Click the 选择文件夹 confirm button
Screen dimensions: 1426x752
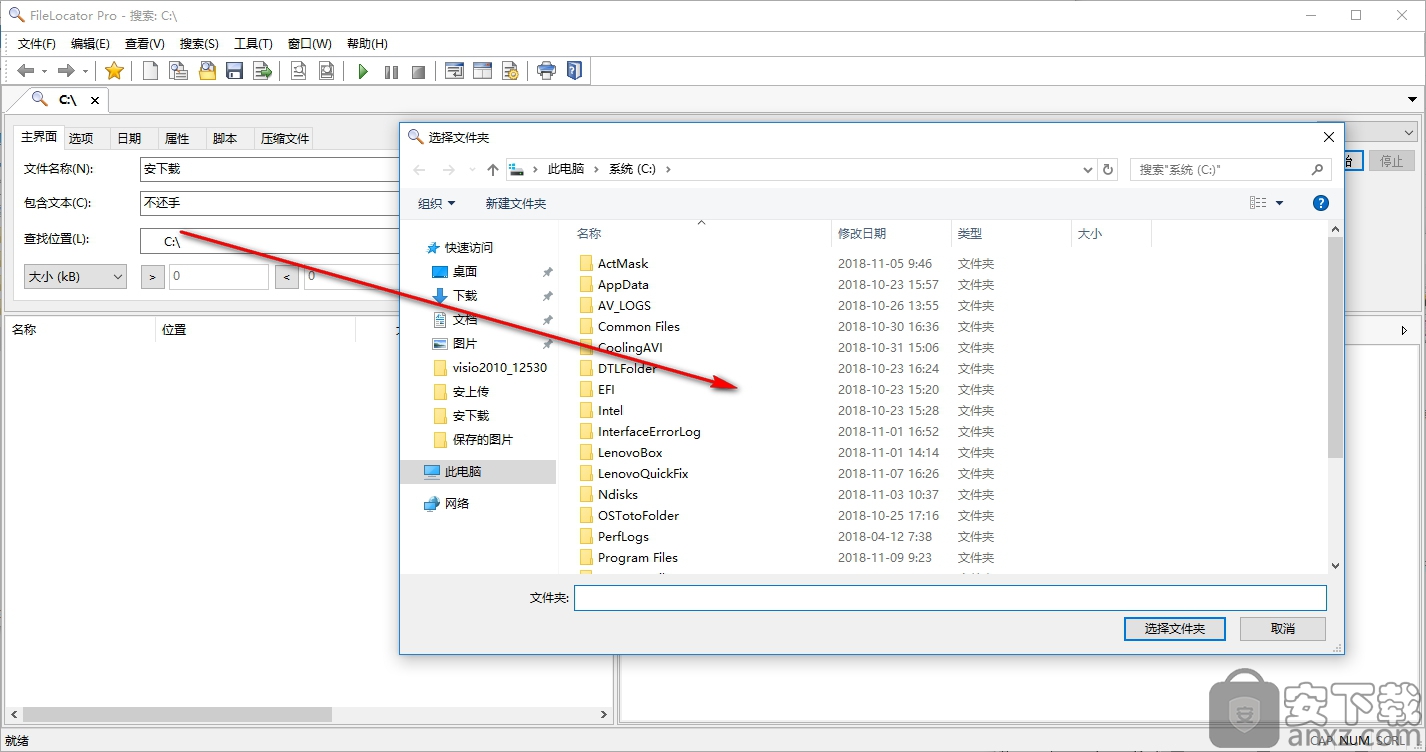pyautogui.click(x=1174, y=628)
